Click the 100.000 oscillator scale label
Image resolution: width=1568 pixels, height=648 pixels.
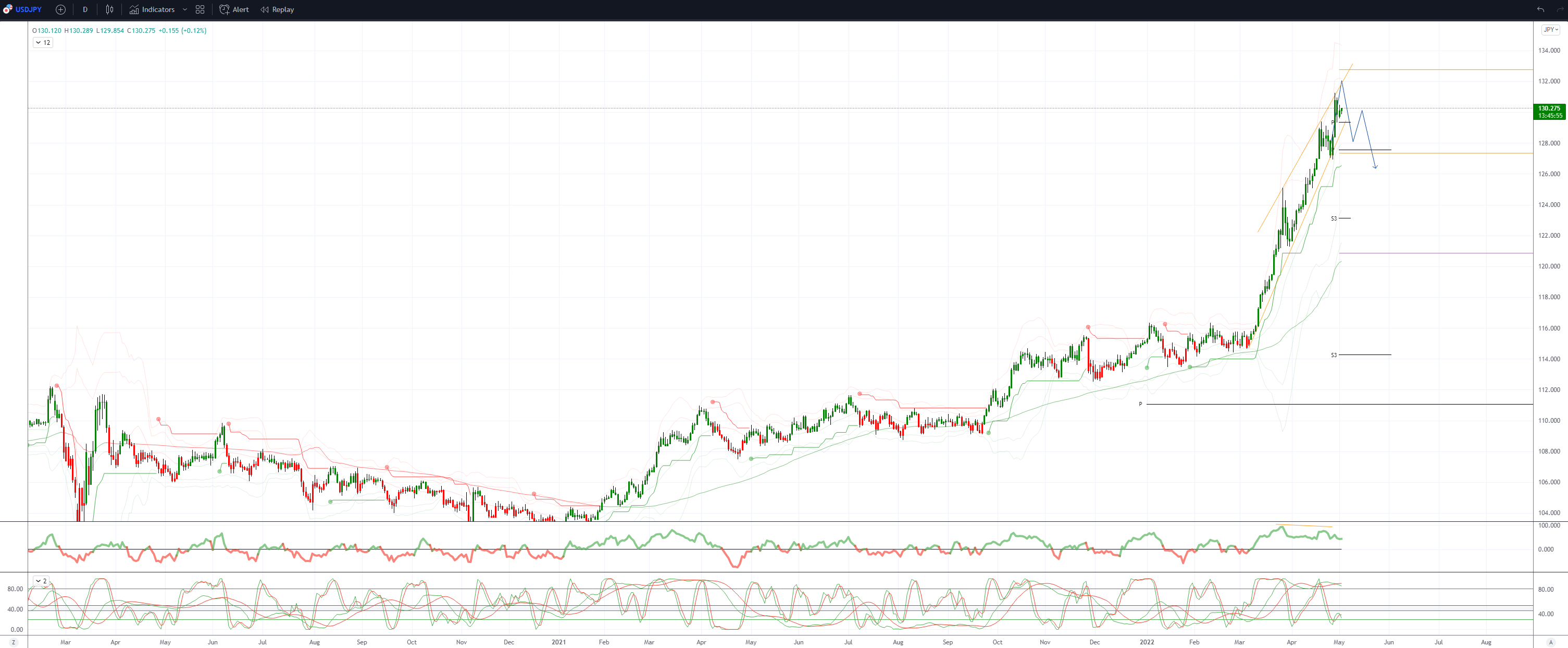coord(1549,525)
